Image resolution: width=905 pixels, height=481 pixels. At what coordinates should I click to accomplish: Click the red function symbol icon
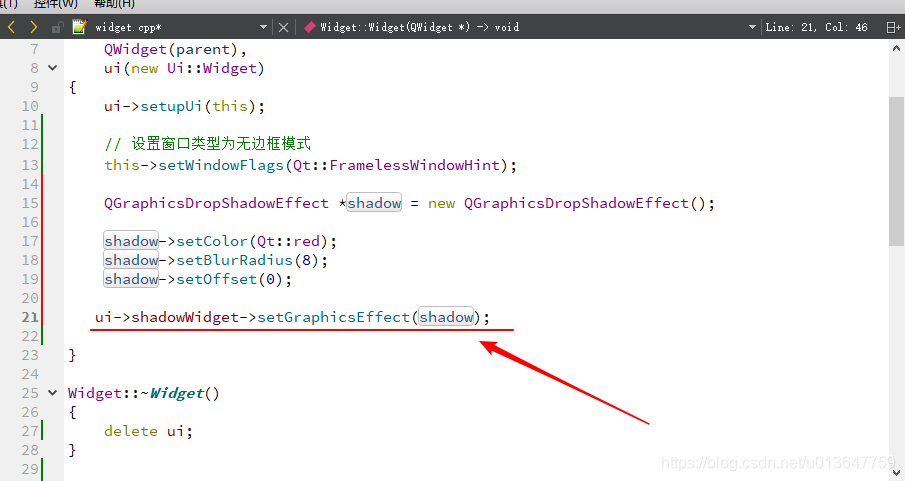point(310,27)
